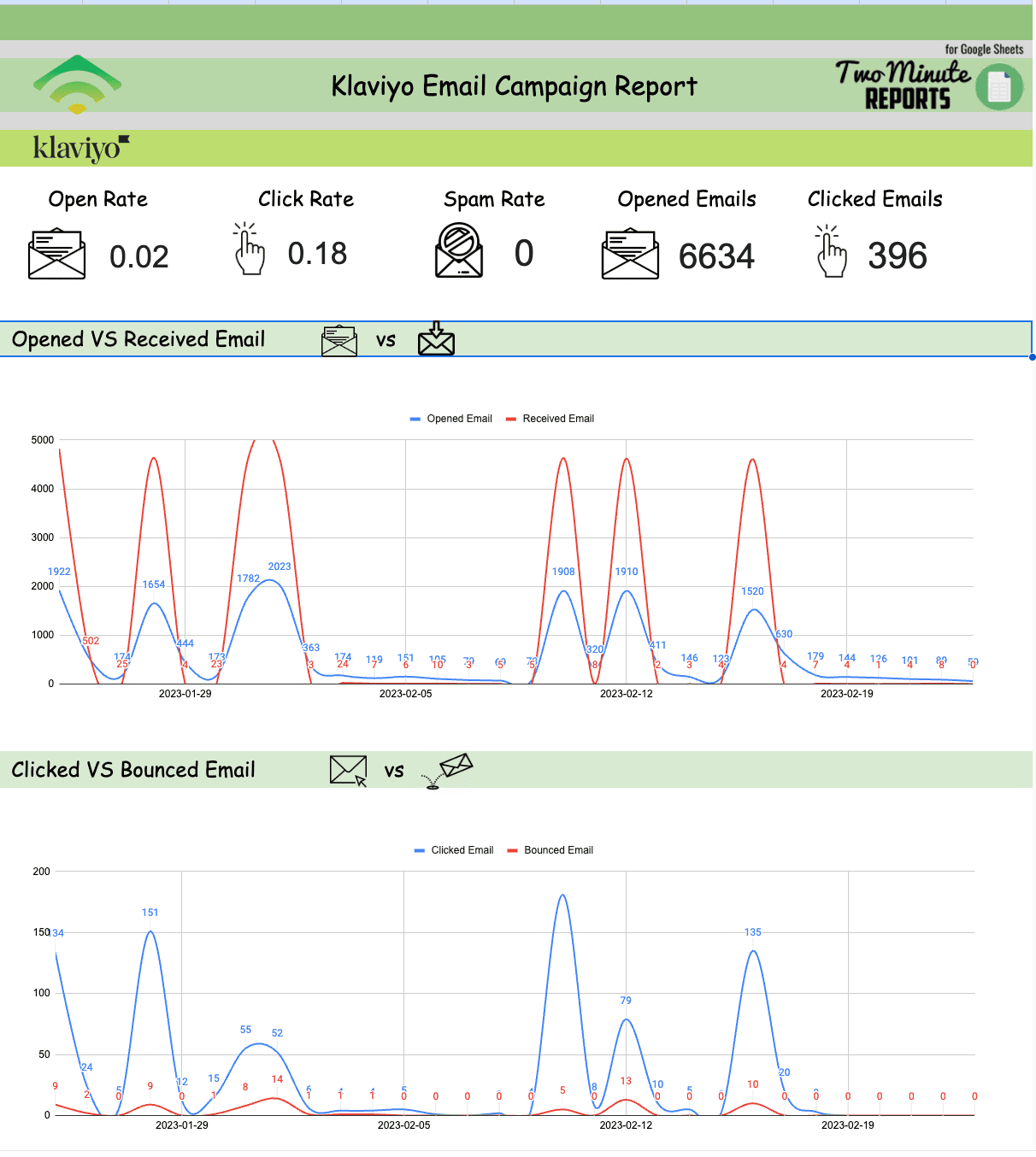1036x1157 pixels.
Task: Click the Google Sheets document icon
Action: pyautogui.click(x=998, y=87)
